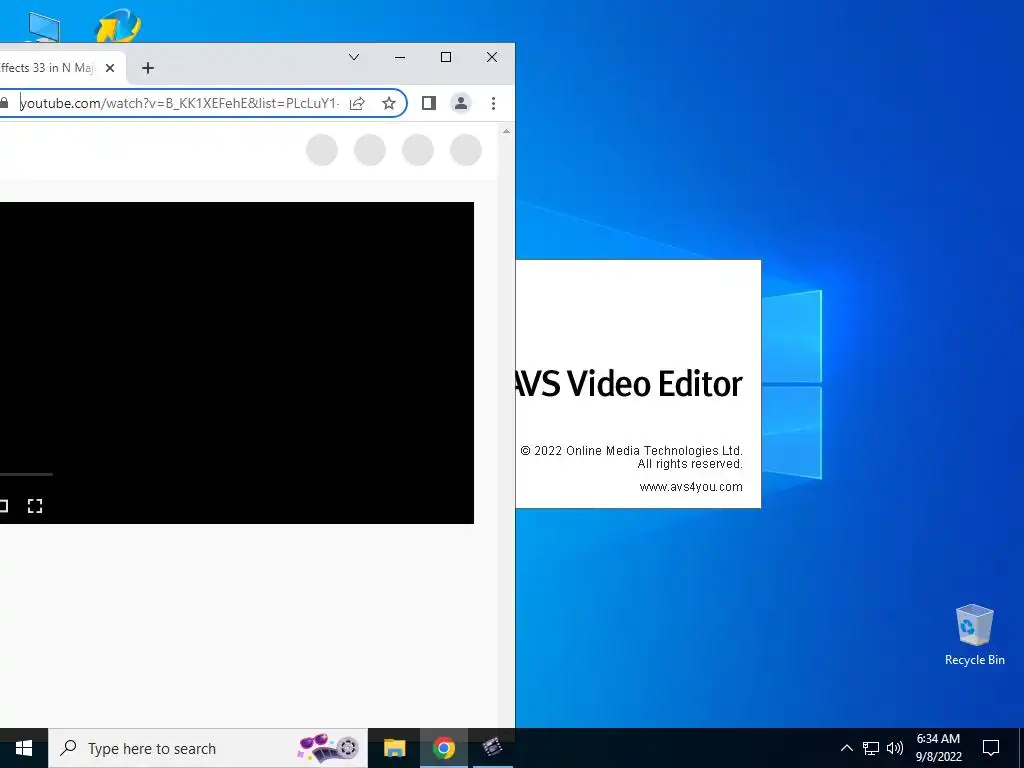View site information via lock icon

click(x=4, y=103)
